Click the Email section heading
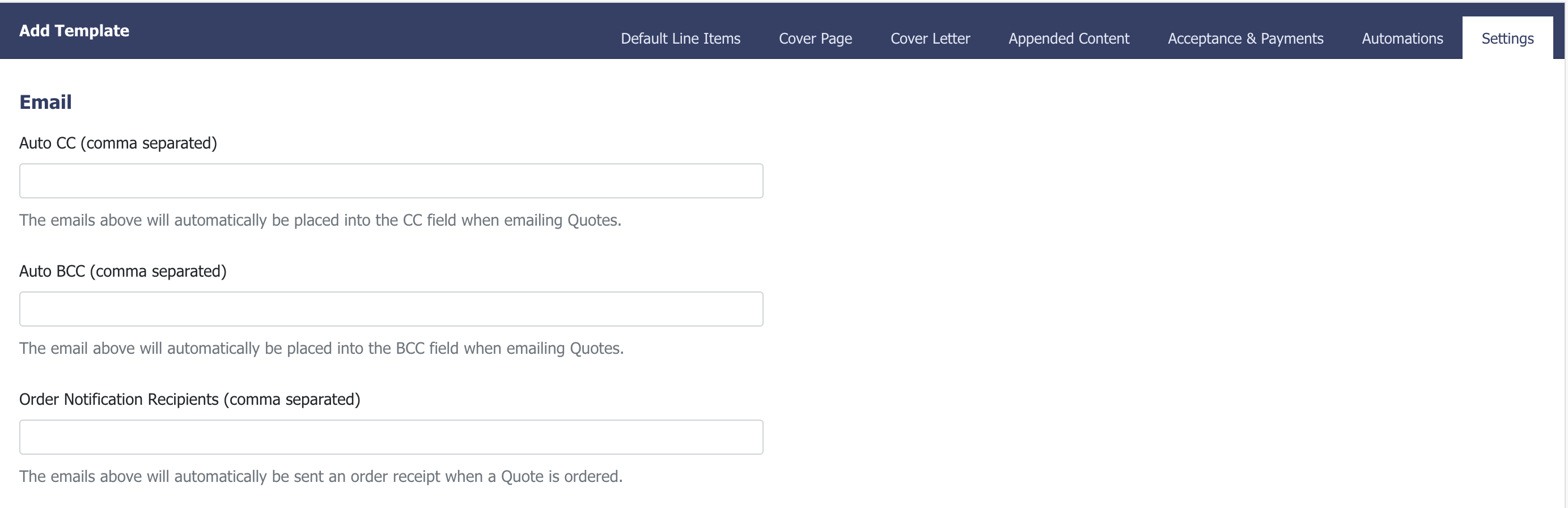Image resolution: width=1568 pixels, height=508 pixels. tap(45, 101)
